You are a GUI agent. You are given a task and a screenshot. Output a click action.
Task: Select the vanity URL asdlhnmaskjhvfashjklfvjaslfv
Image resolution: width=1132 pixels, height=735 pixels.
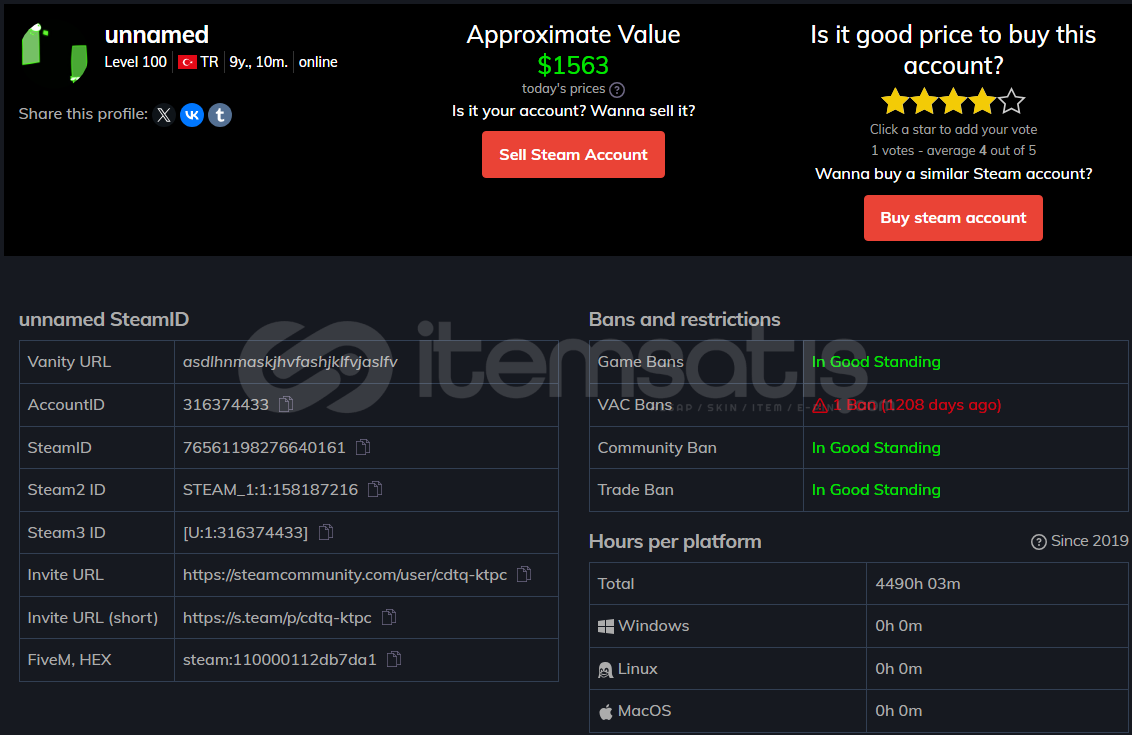[x=290, y=362]
